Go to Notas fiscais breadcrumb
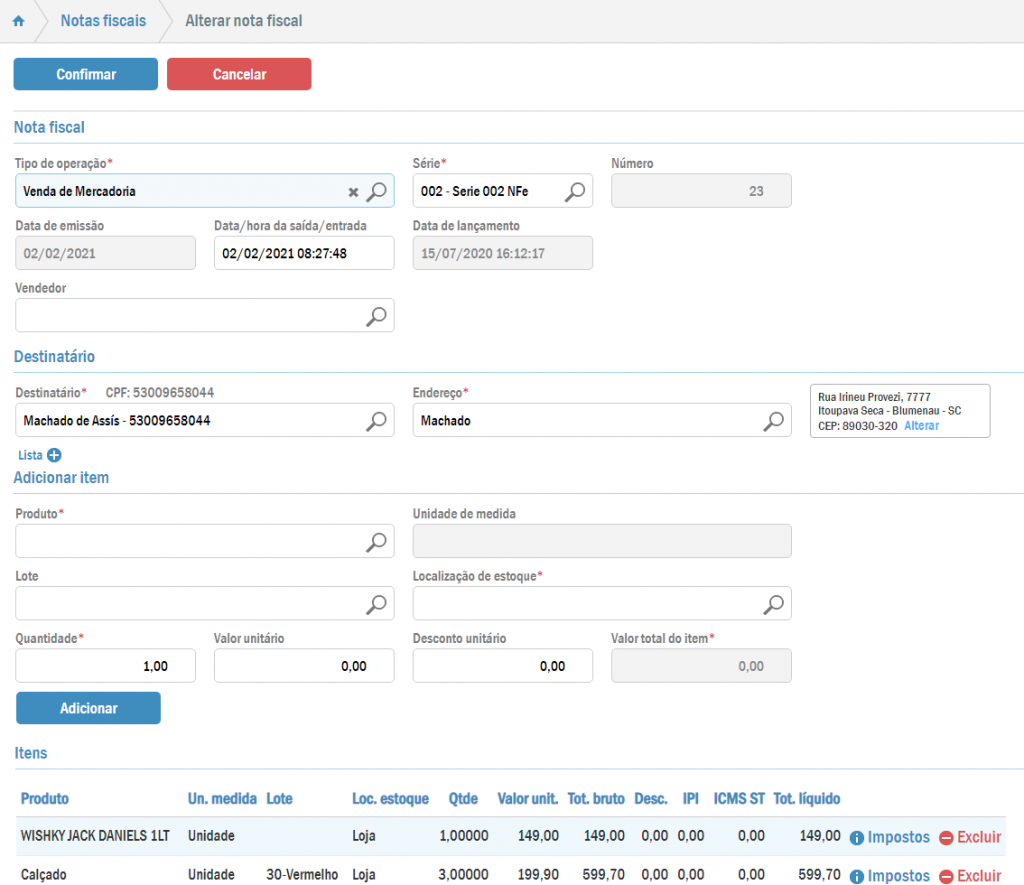Viewport: 1024px width, 885px height. click(102, 21)
